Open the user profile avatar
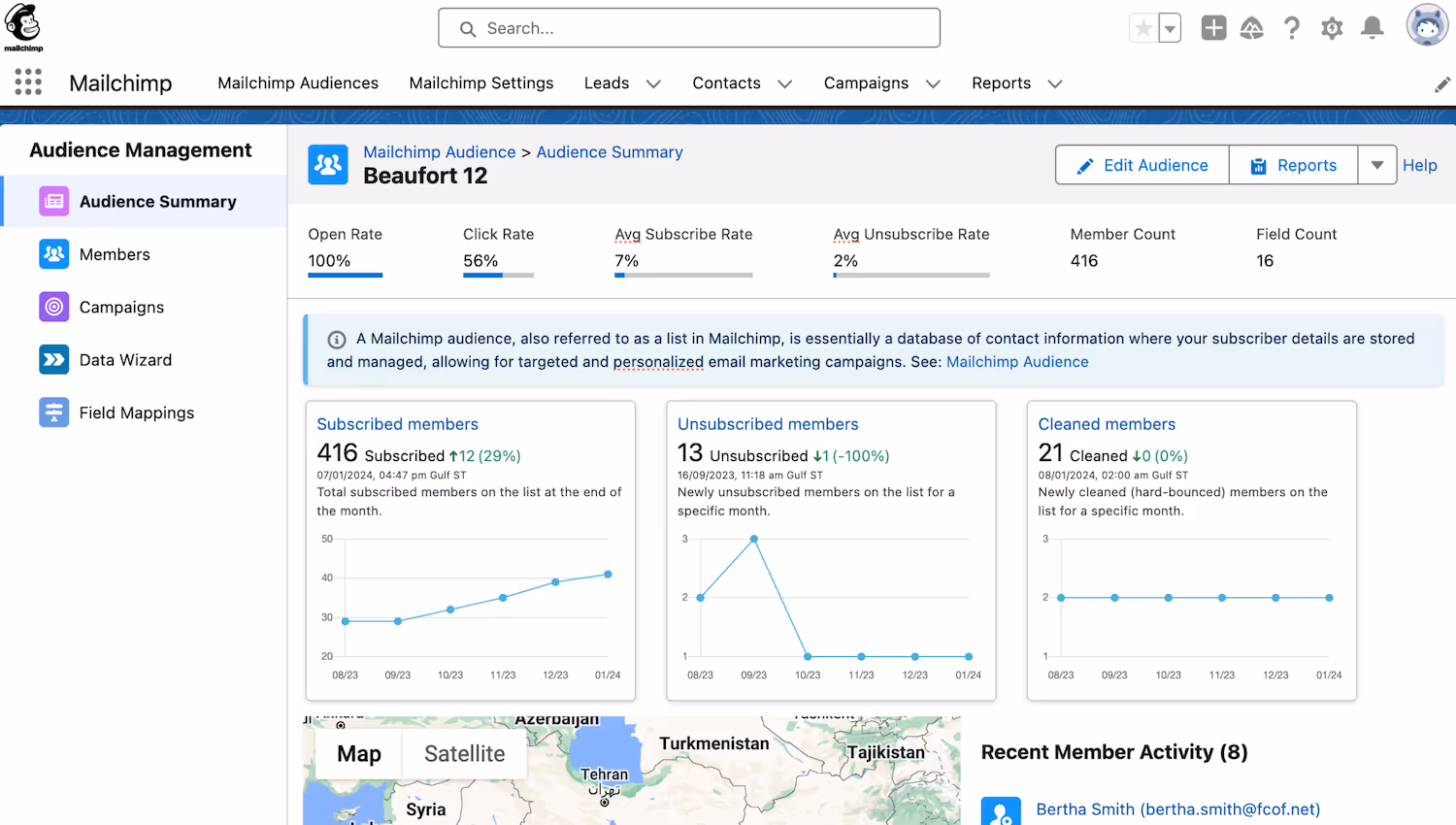This screenshot has height=825, width=1456. [x=1427, y=25]
